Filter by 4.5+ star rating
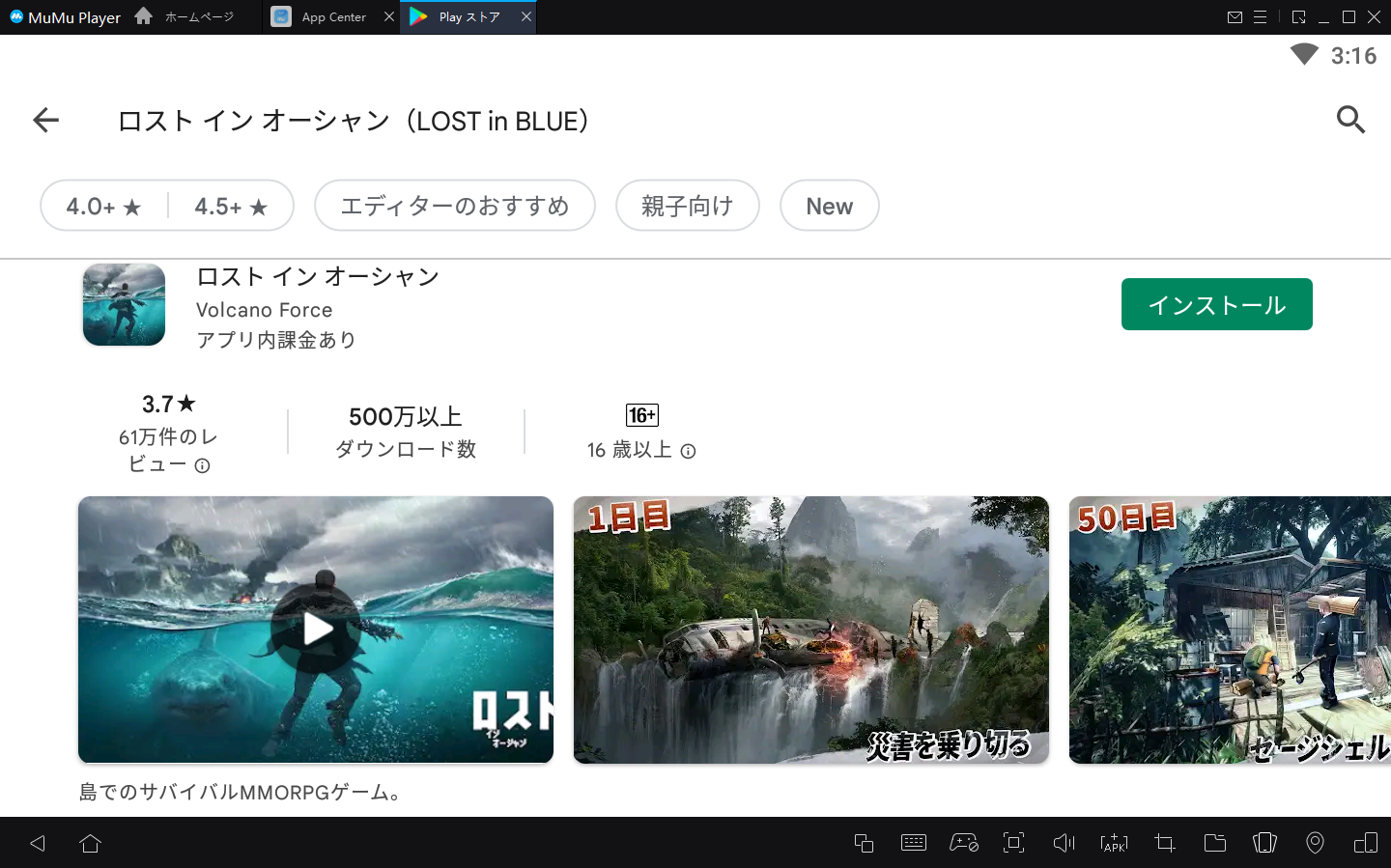This screenshot has width=1391, height=868. (x=231, y=206)
